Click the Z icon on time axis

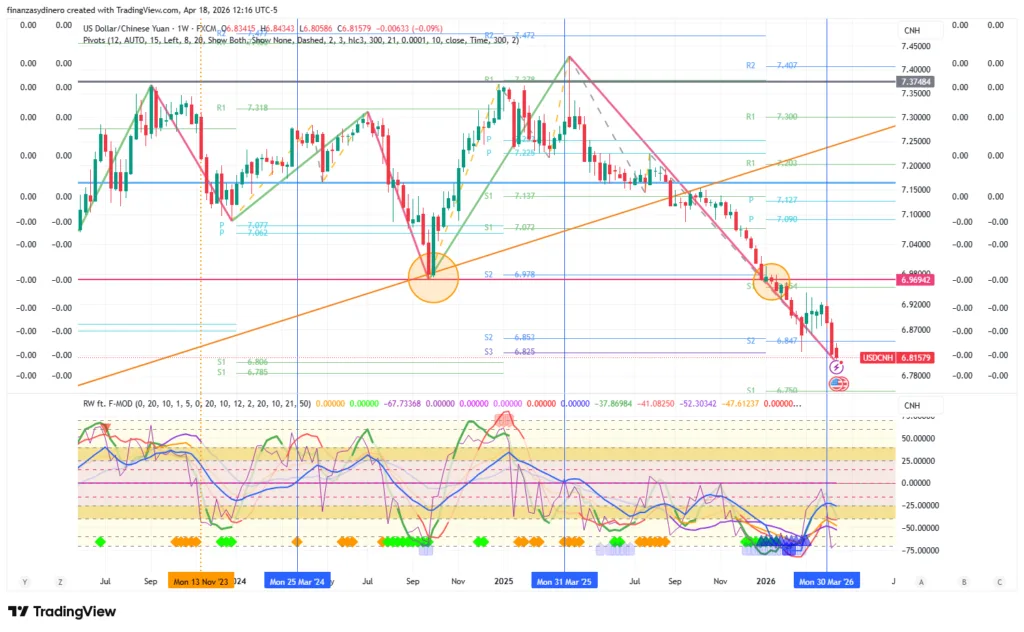click(x=61, y=581)
